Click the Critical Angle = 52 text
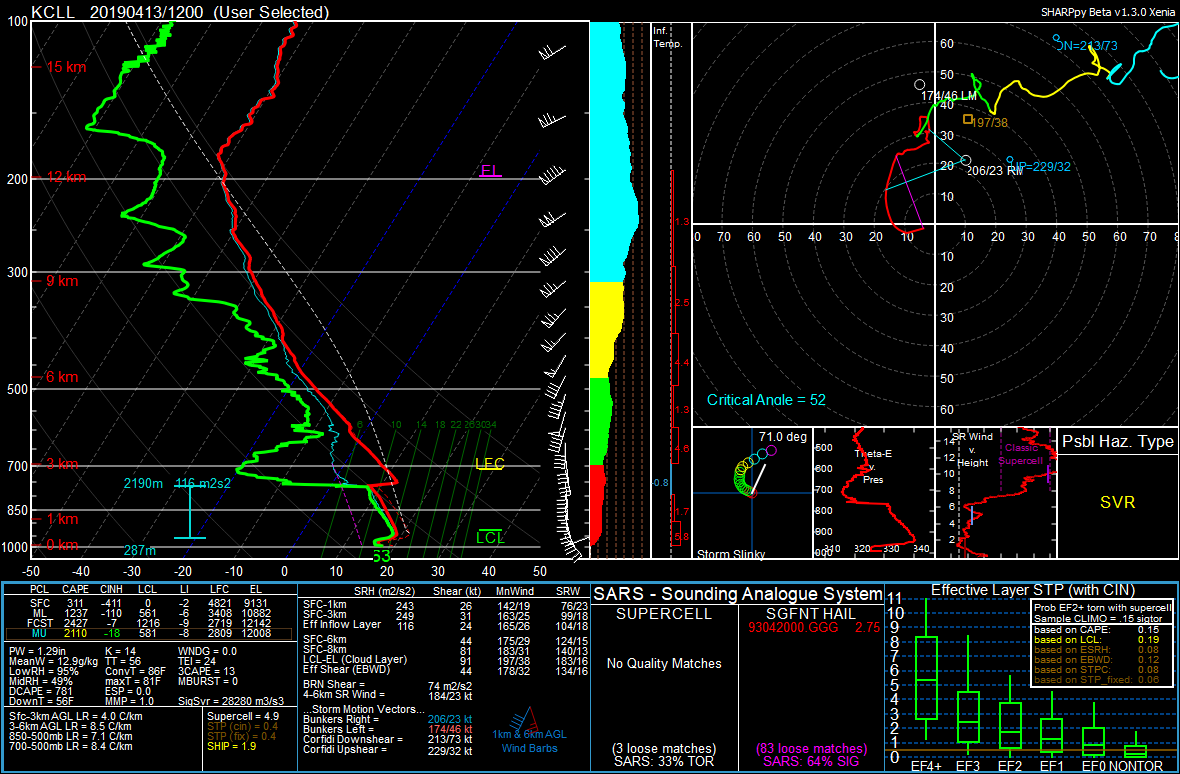Viewport: 1180px width, 774px height. pos(766,399)
